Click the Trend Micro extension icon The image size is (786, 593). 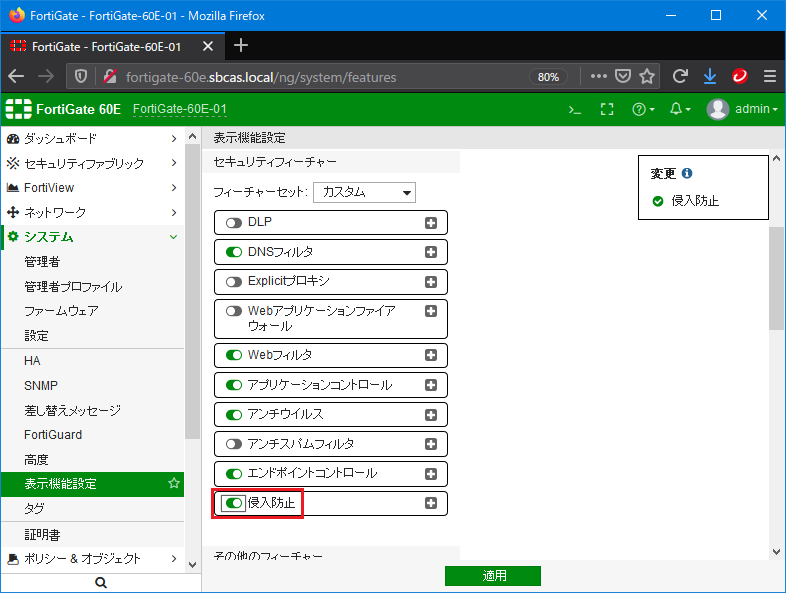point(739,76)
